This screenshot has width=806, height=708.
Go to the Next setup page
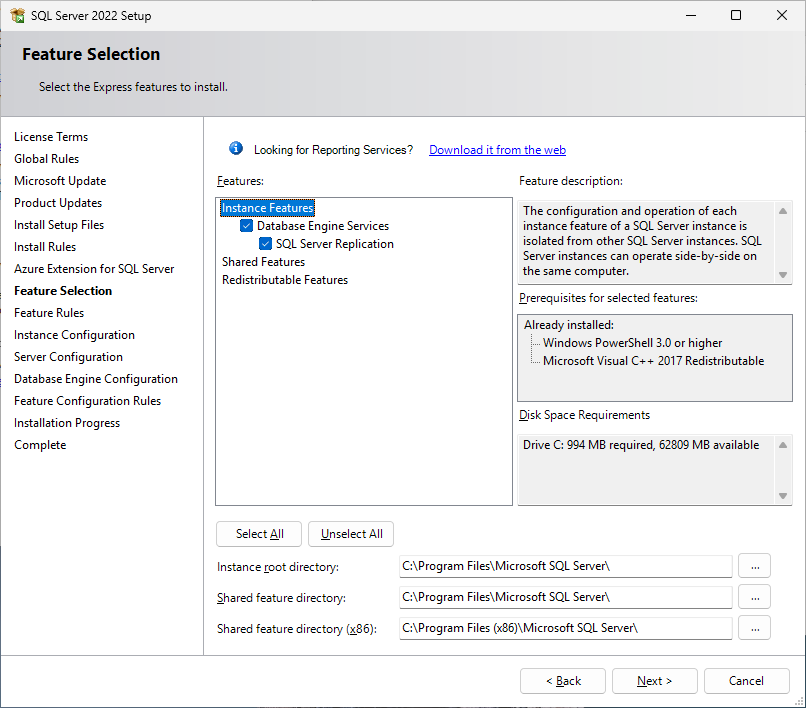[655, 681]
